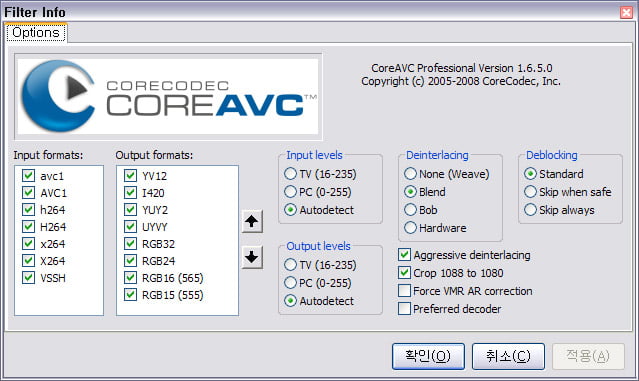Move selected output format up with arrow
The image size is (639, 381).
click(252, 221)
